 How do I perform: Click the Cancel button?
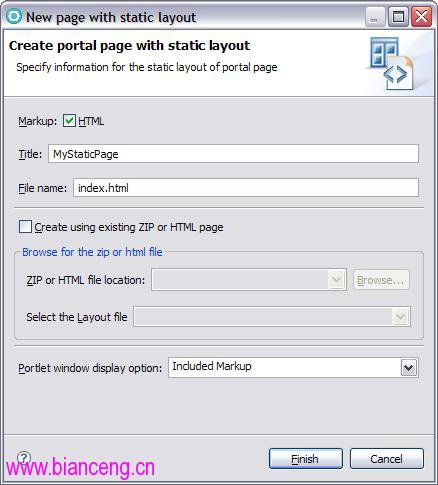pos(387,459)
